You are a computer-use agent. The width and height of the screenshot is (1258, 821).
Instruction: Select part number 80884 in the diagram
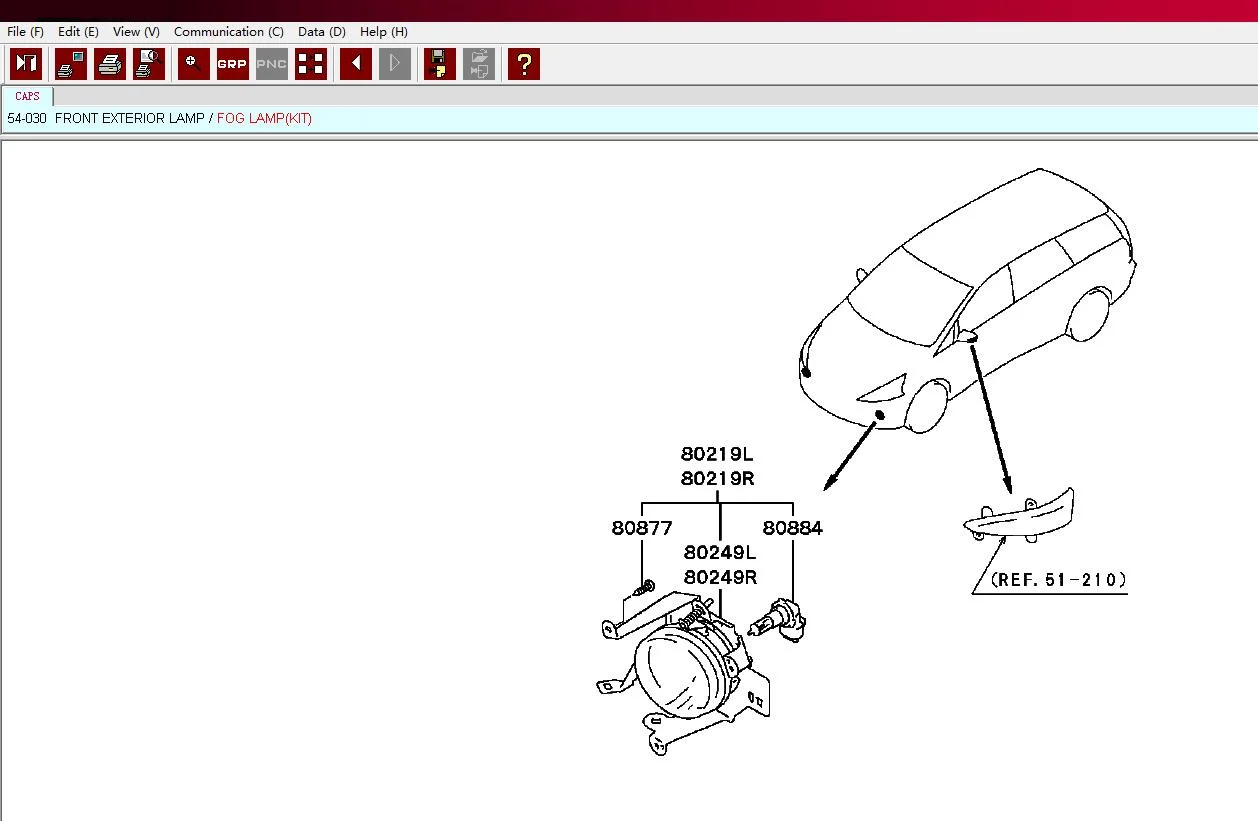tap(793, 528)
